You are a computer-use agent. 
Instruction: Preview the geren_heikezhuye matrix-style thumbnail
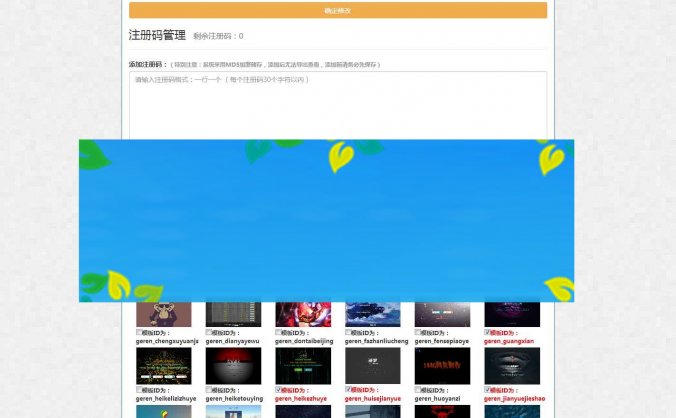click(x=303, y=366)
